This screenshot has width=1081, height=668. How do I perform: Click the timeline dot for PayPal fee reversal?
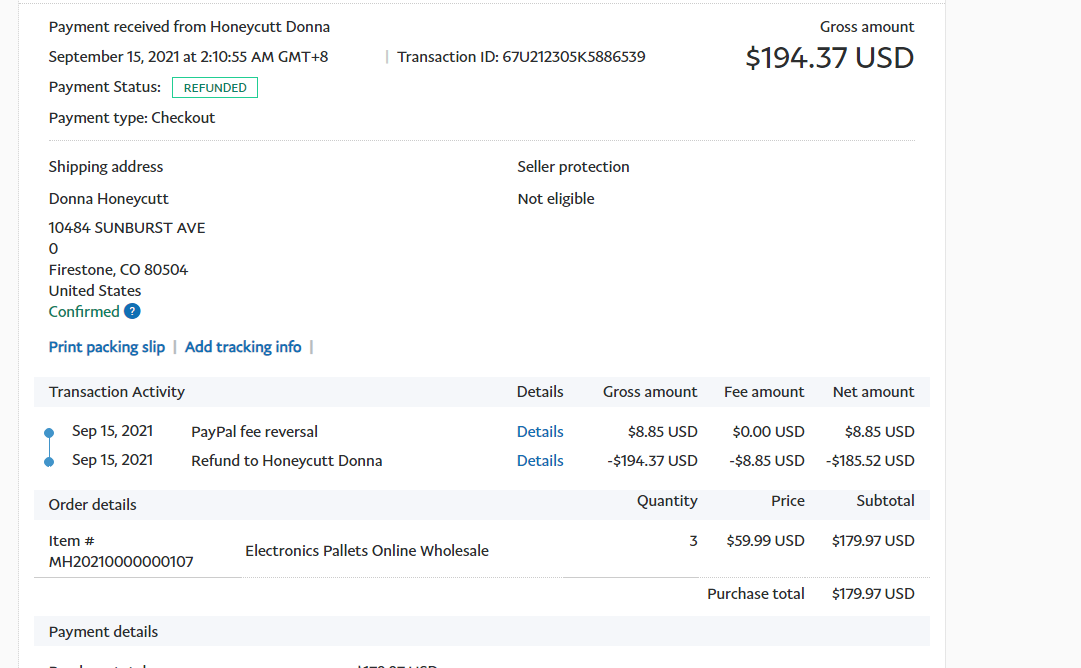click(x=49, y=433)
